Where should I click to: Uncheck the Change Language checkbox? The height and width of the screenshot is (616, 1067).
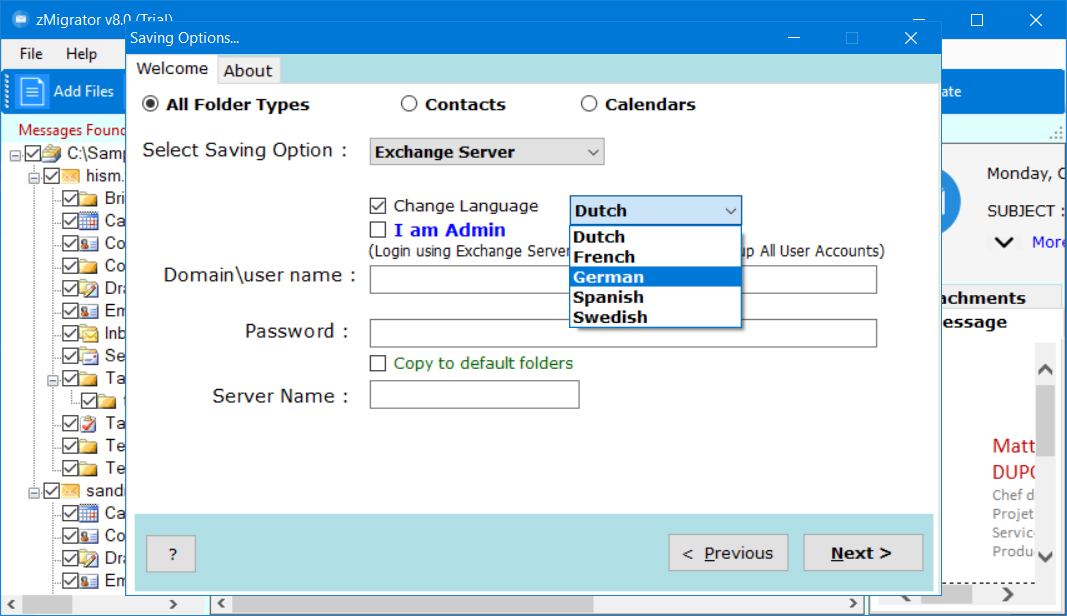(378, 206)
